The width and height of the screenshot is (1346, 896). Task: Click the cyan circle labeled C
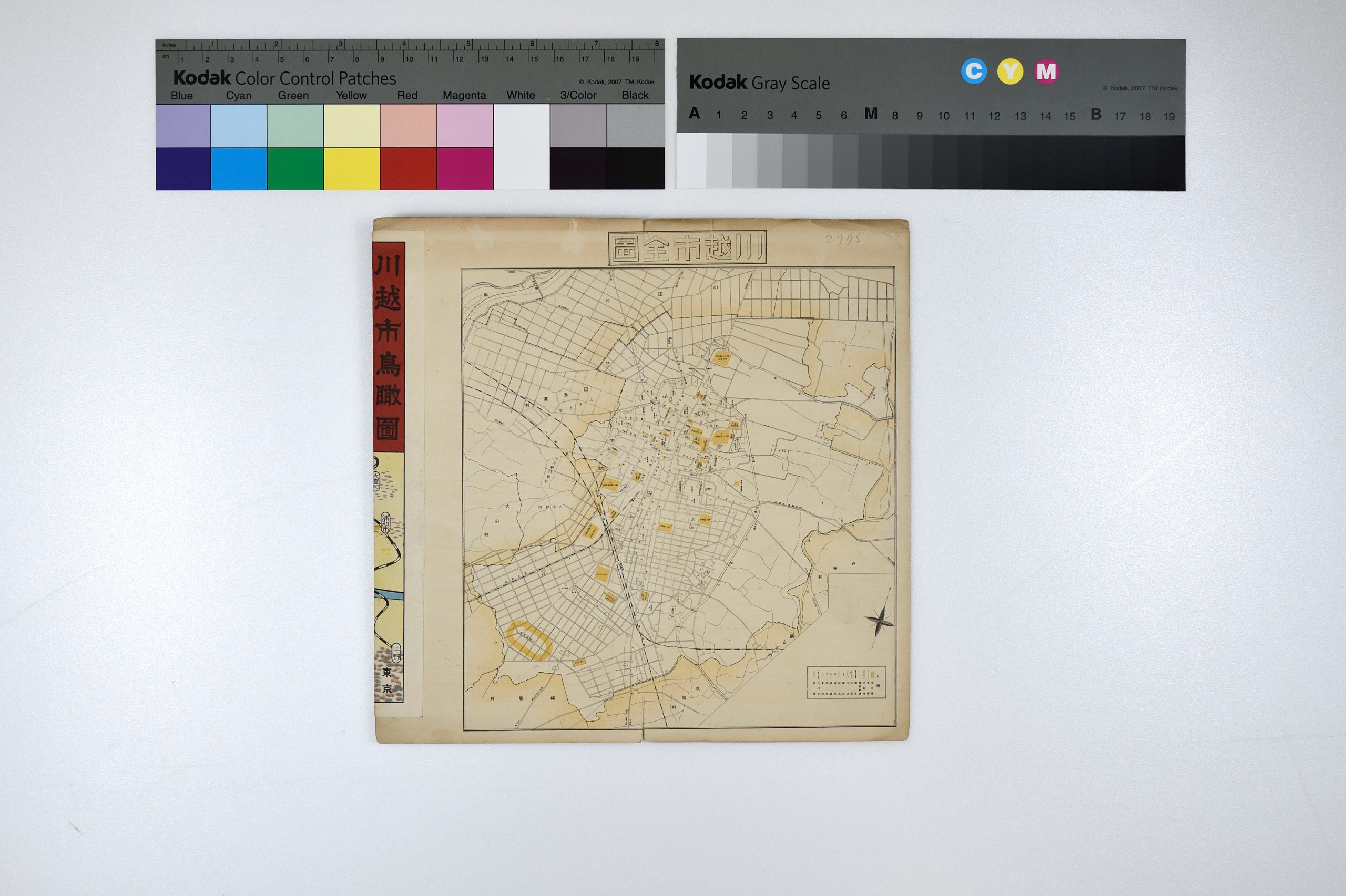point(973,71)
